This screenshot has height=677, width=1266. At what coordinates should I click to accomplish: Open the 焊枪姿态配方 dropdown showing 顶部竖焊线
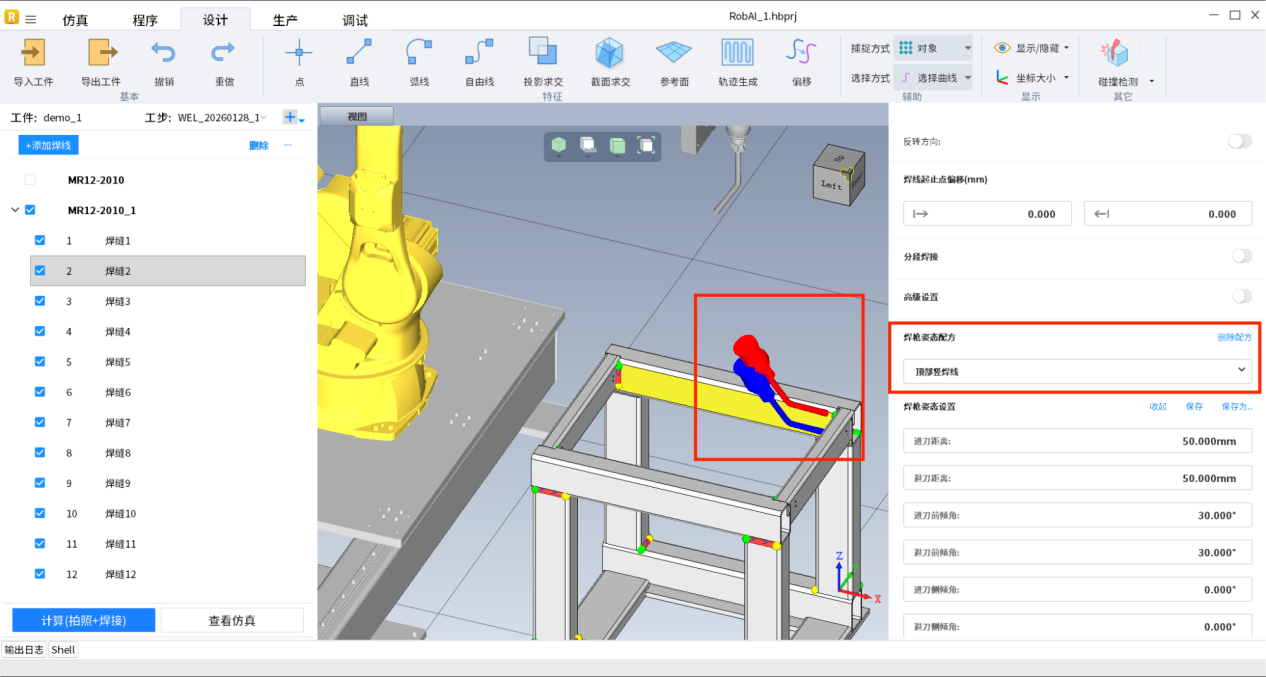click(1076, 371)
